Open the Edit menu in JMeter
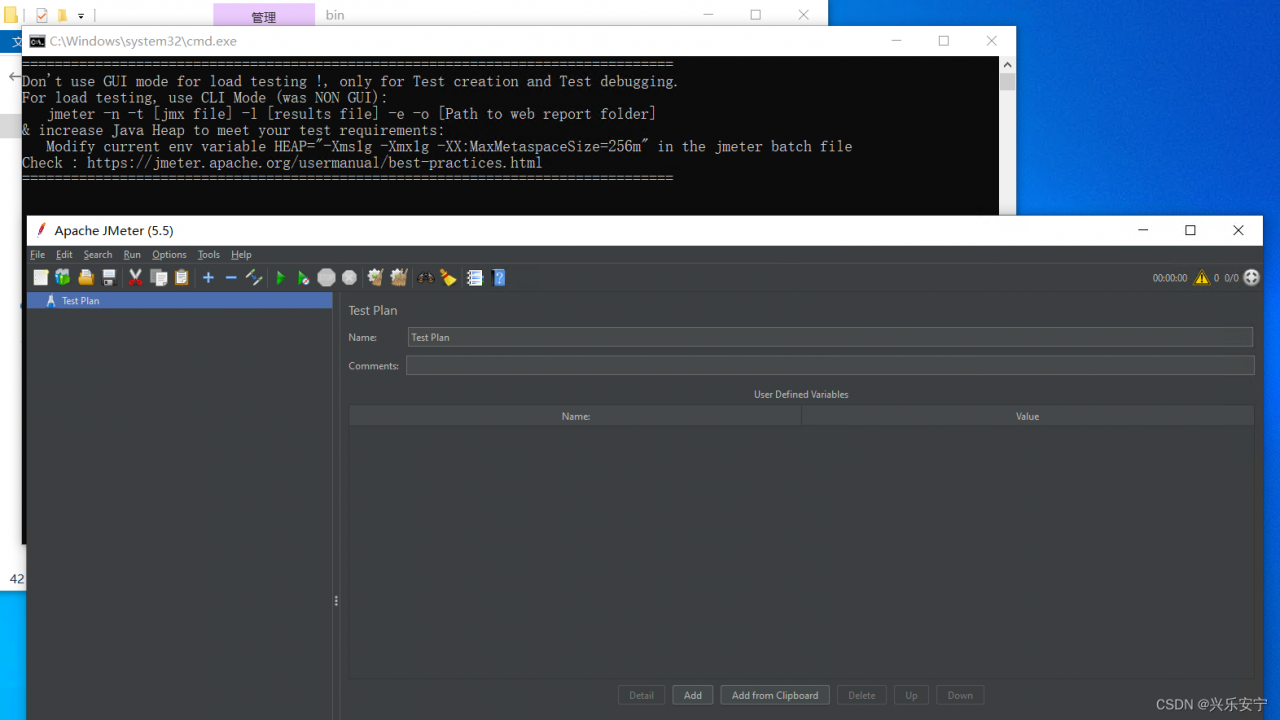 64,255
